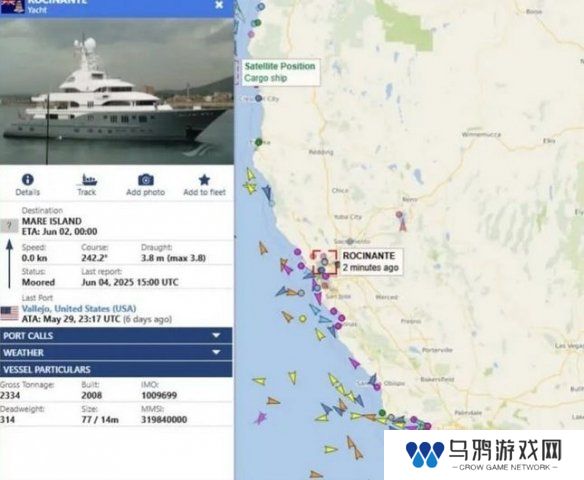584x480 pixels.
Task: Click the Satellite Position Cargo ship tooltip
Action: pyautogui.click(x=280, y=72)
